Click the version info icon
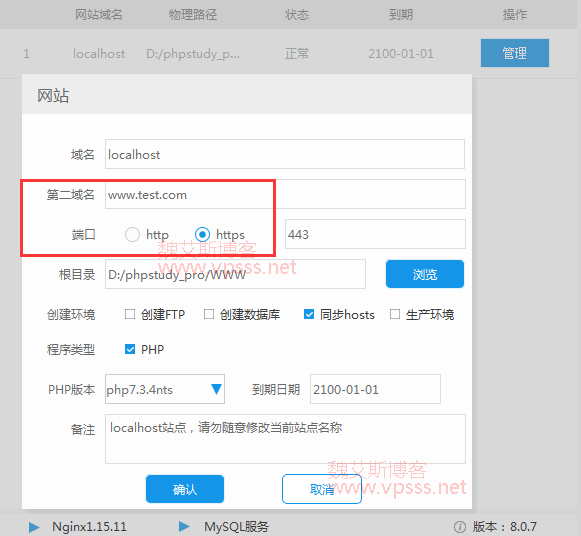Screen dimensions: 581x536 pos(460,527)
